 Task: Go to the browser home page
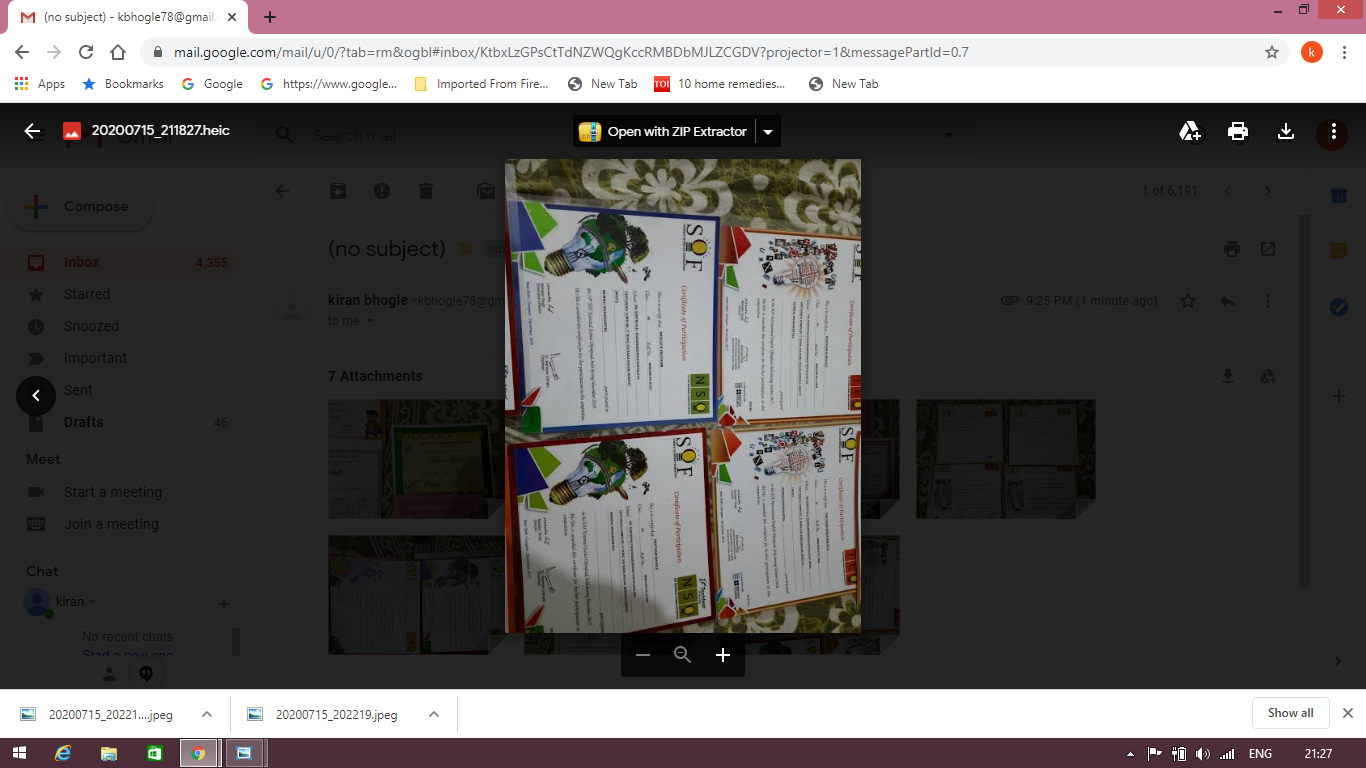118,52
